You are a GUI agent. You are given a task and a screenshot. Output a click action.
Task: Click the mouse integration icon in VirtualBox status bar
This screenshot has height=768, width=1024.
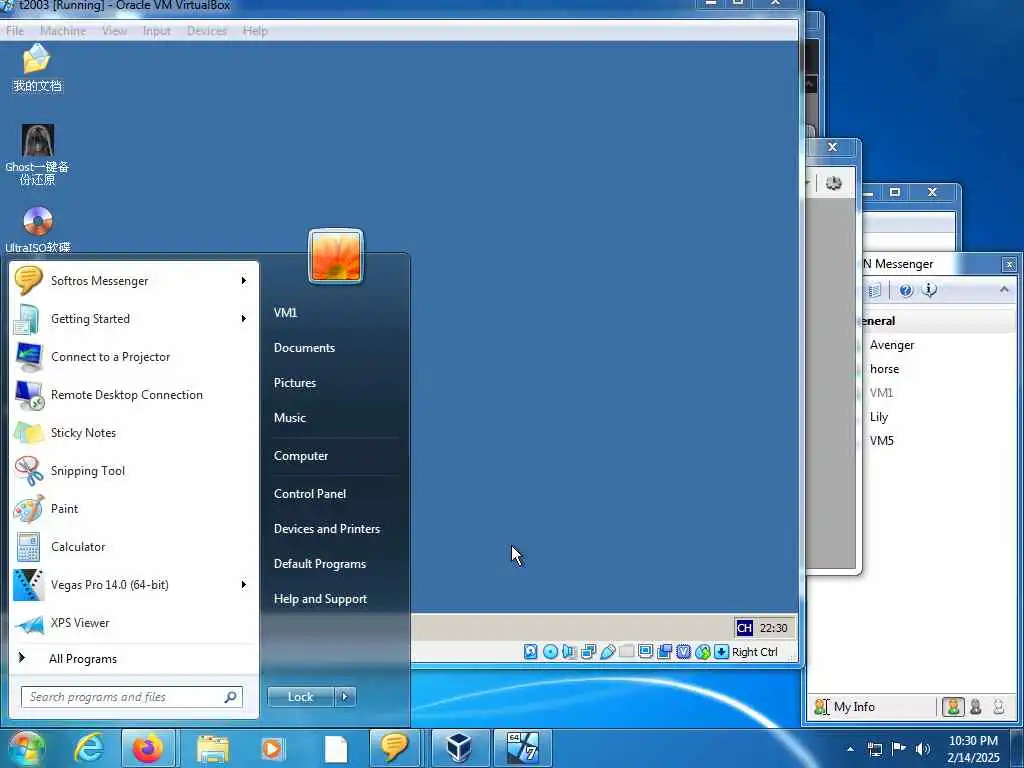pyautogui.click(x=703, y=652)
